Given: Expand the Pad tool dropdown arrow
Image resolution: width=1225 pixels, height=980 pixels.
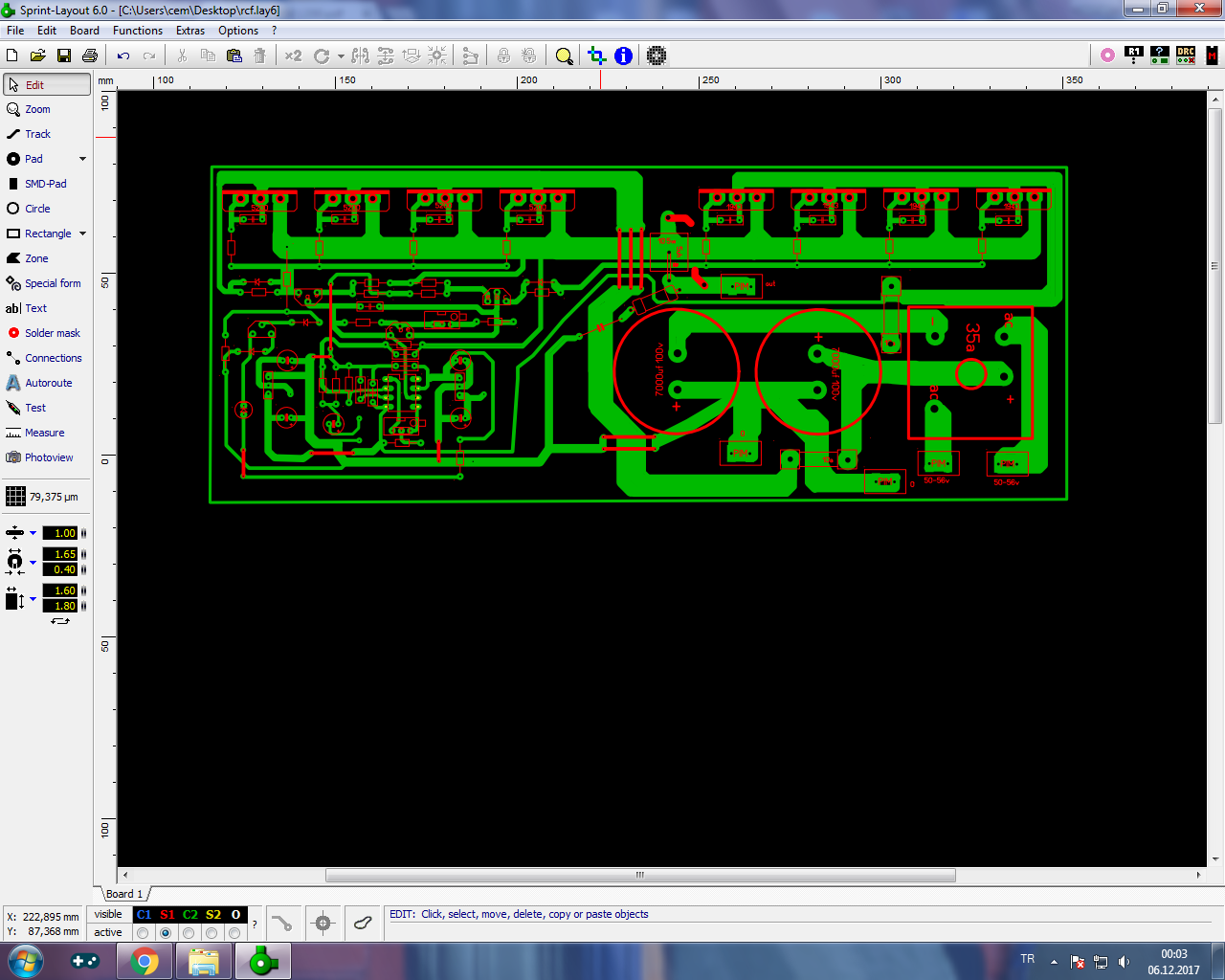Looking at the screenshot, I should 82,159.
